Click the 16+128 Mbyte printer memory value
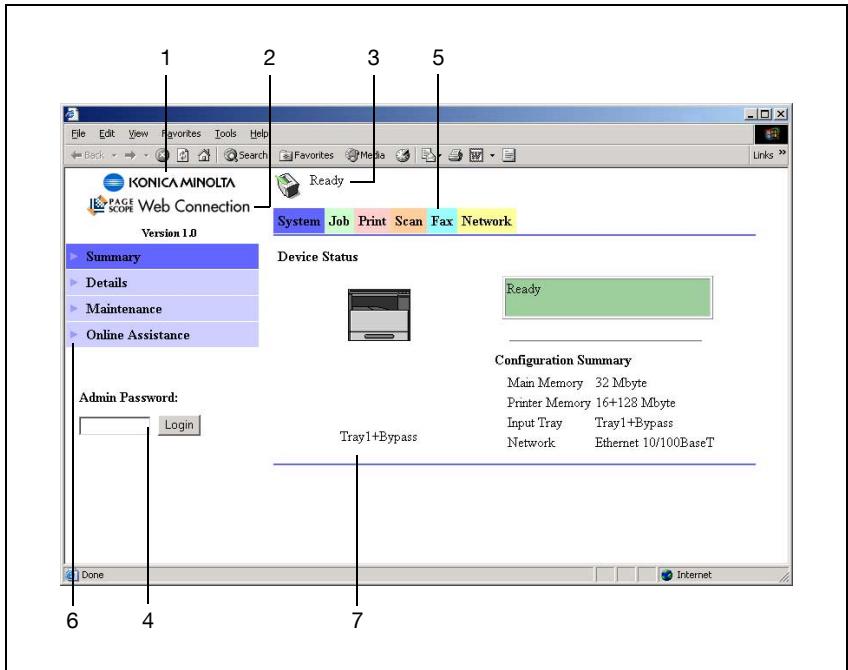This screenshot has height=670, width=848. 635,403
